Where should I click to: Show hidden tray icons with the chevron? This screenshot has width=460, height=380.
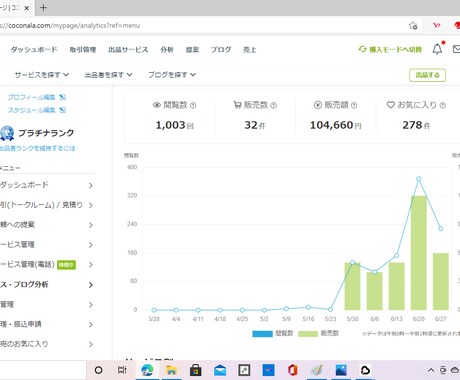click(x=431, y=370)
